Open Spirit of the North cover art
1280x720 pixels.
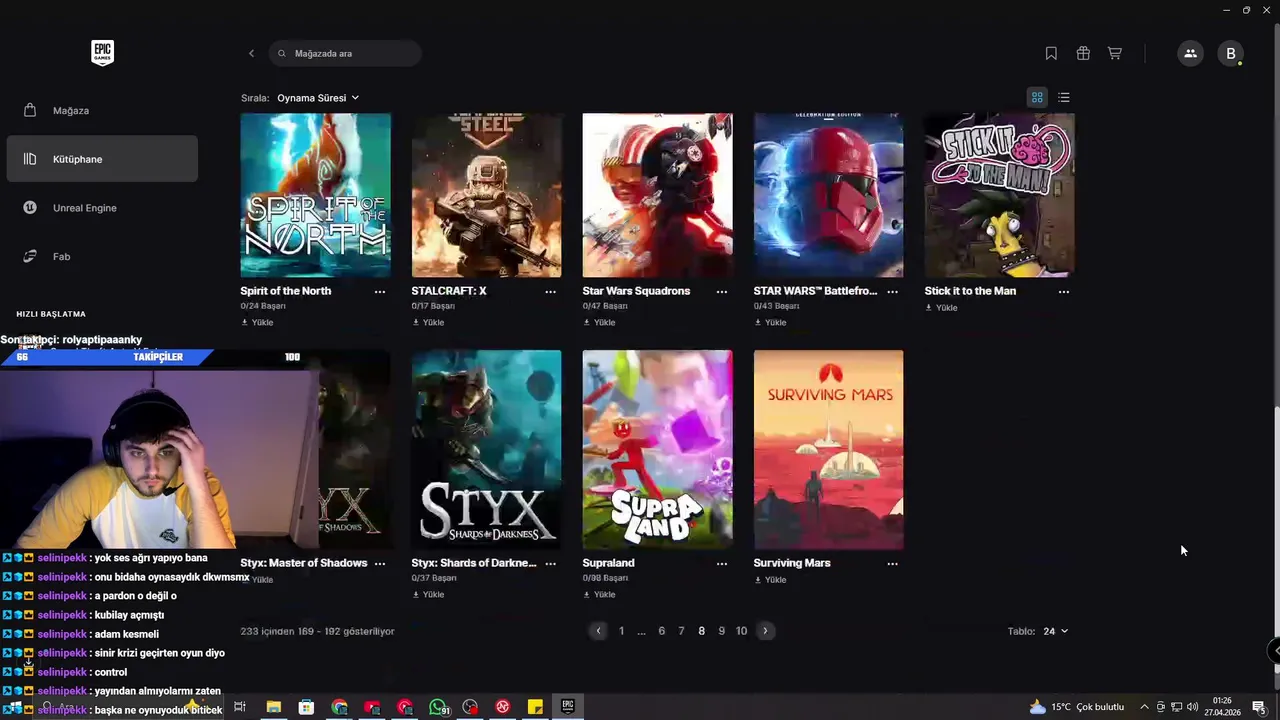coord(316,195)
